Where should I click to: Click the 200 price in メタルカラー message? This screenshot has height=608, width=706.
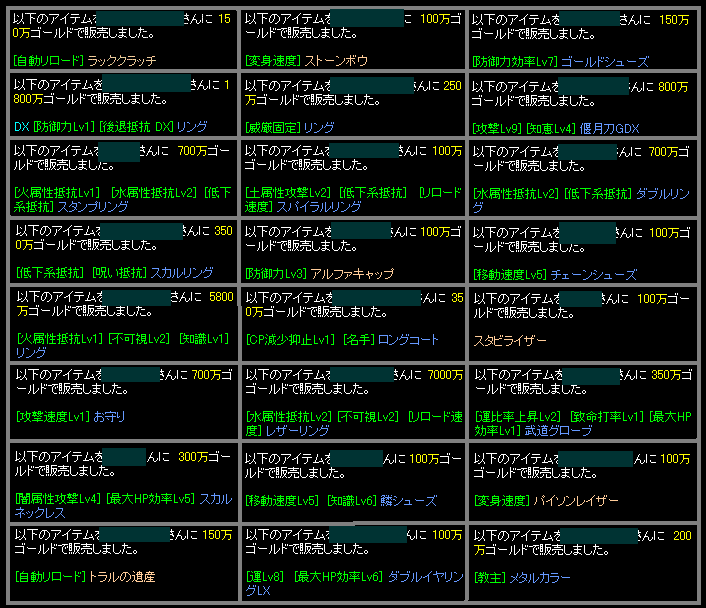(682, 535)
